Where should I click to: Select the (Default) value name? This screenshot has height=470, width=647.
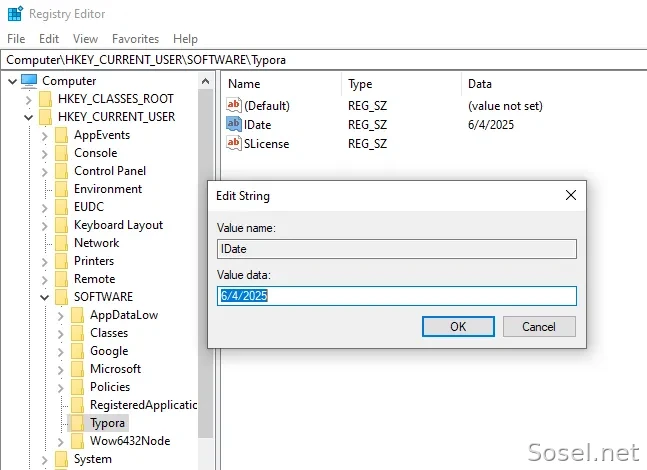pos(267,106)
